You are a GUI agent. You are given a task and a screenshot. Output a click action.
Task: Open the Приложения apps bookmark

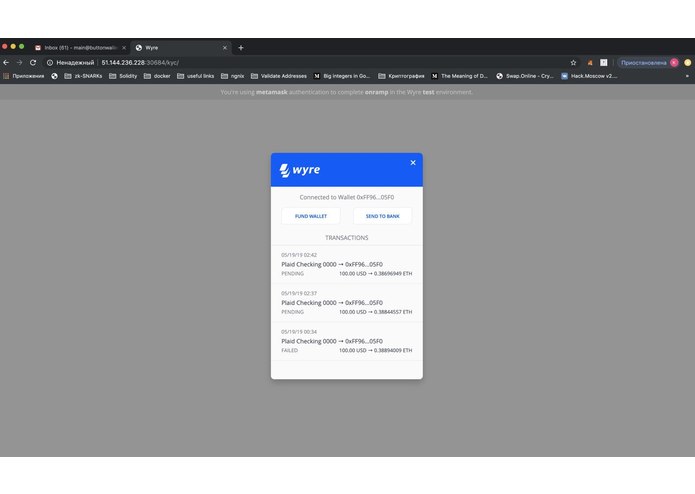[24, 76]
